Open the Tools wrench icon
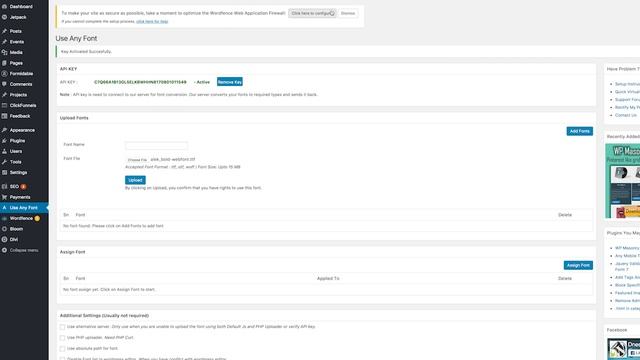 click(4, 162)
